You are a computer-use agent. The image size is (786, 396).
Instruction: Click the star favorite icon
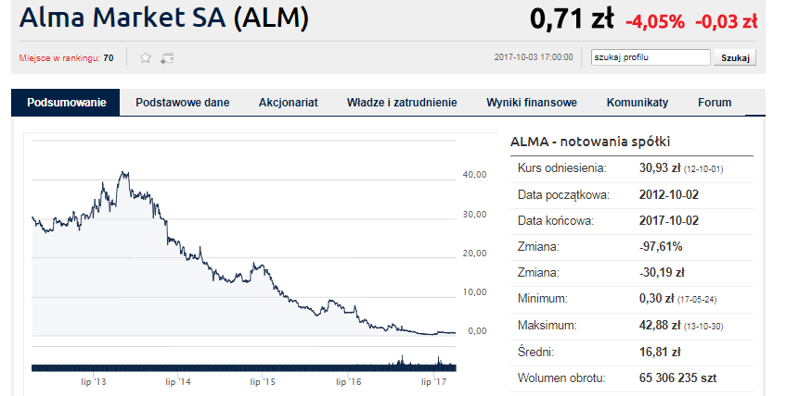coord(145,58)
